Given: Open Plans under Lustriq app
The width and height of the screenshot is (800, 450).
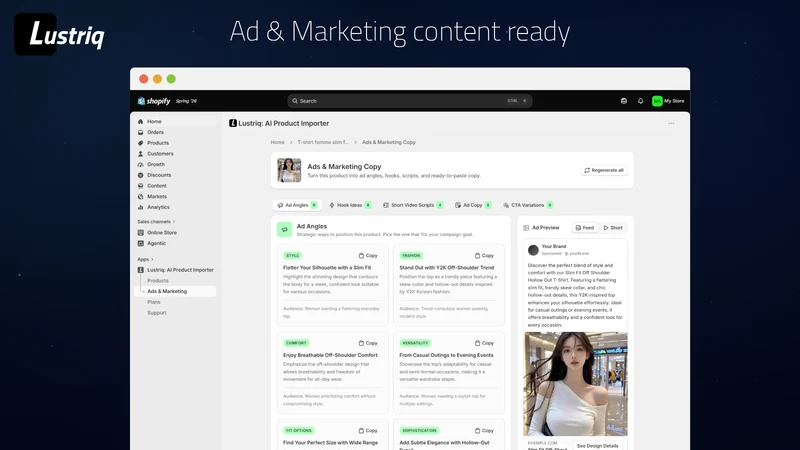Looking at the screenshot, I should (154, 302).
